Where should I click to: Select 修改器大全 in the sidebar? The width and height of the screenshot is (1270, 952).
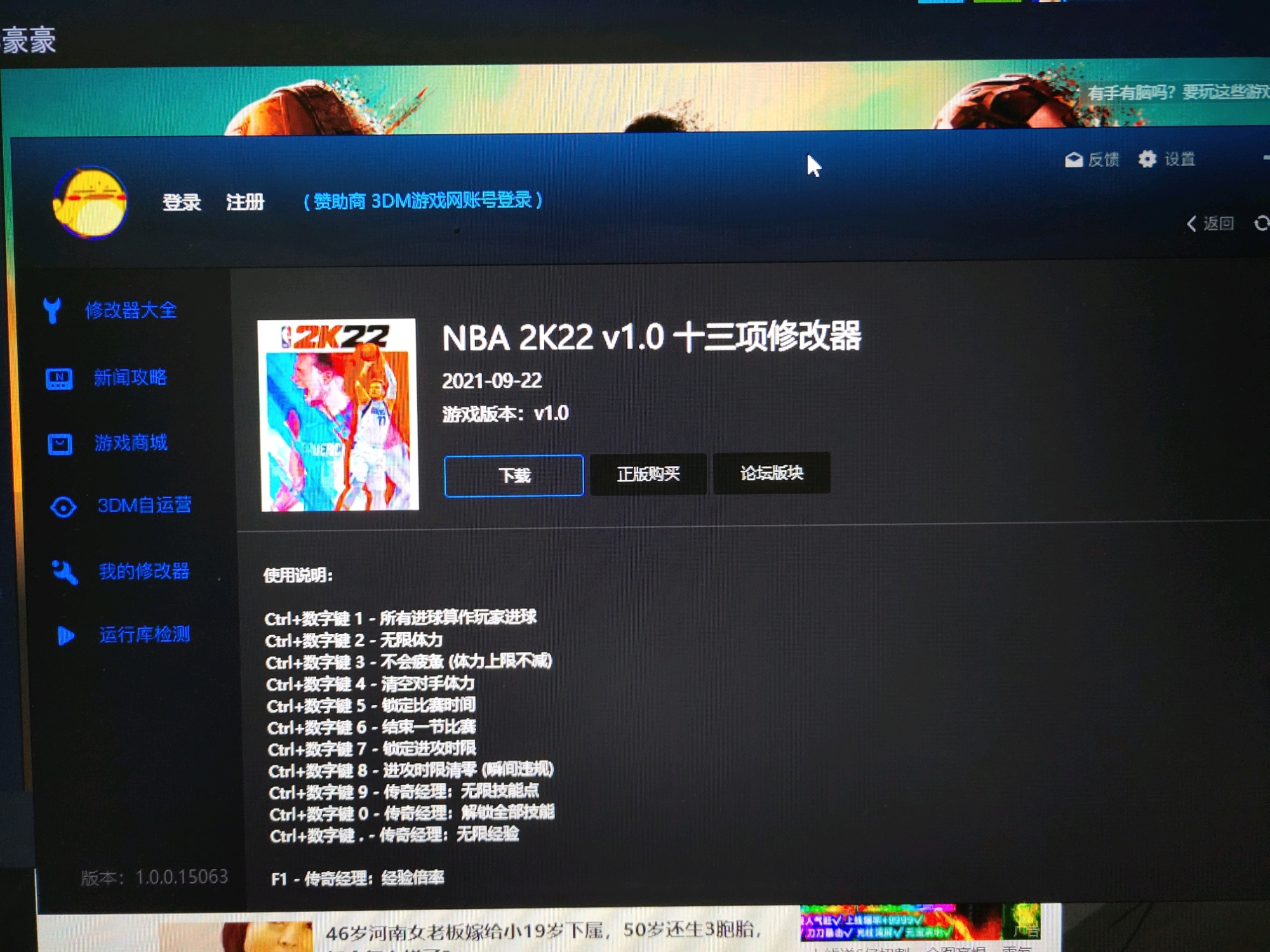131,310
